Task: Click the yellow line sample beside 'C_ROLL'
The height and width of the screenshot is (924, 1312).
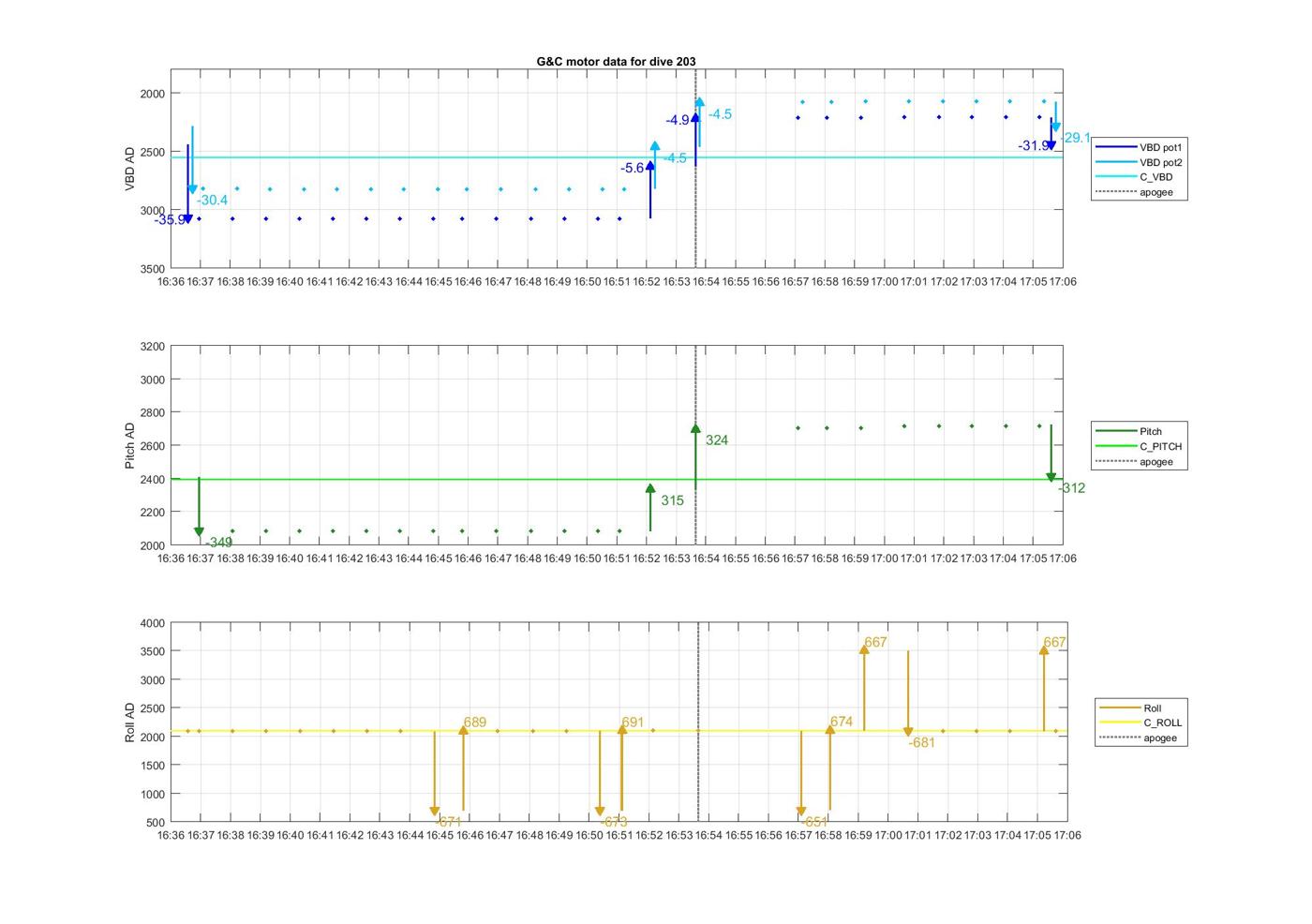Action: tap(1120, 723)
